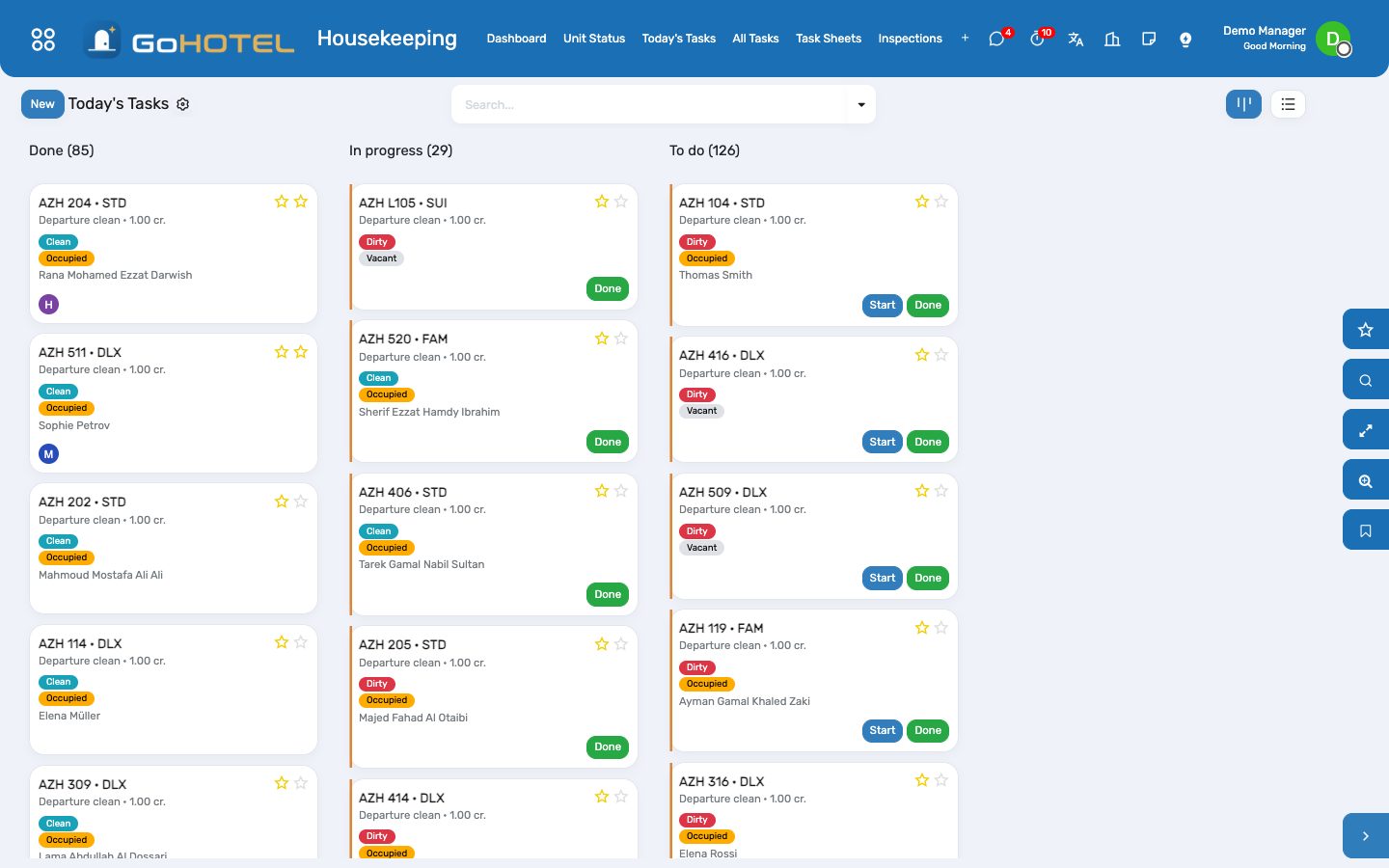Toggle second star on AZH 104 card
Image resolution: width=1389 pixels, height=868 pixels.
click(x=941, y=202)
